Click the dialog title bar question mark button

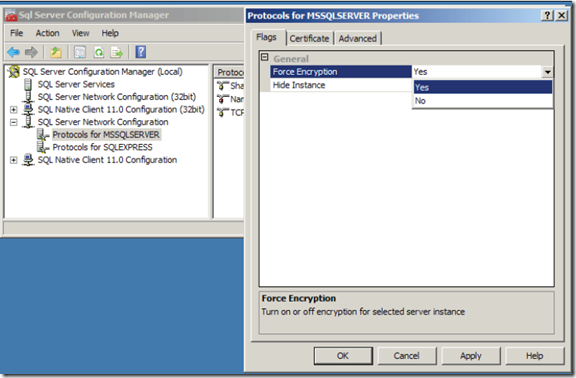(547, 15)
